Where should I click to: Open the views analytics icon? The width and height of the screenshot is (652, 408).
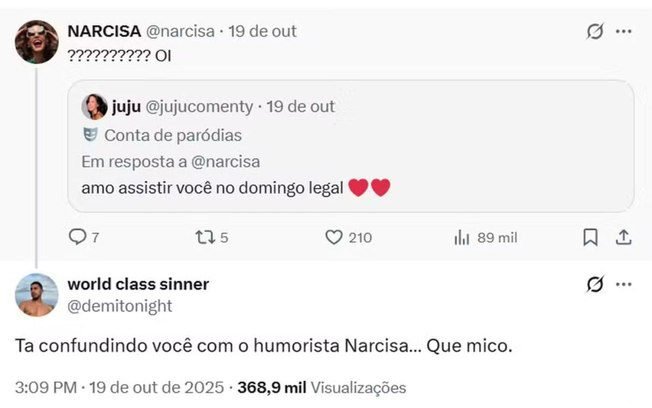coord(462,237)
